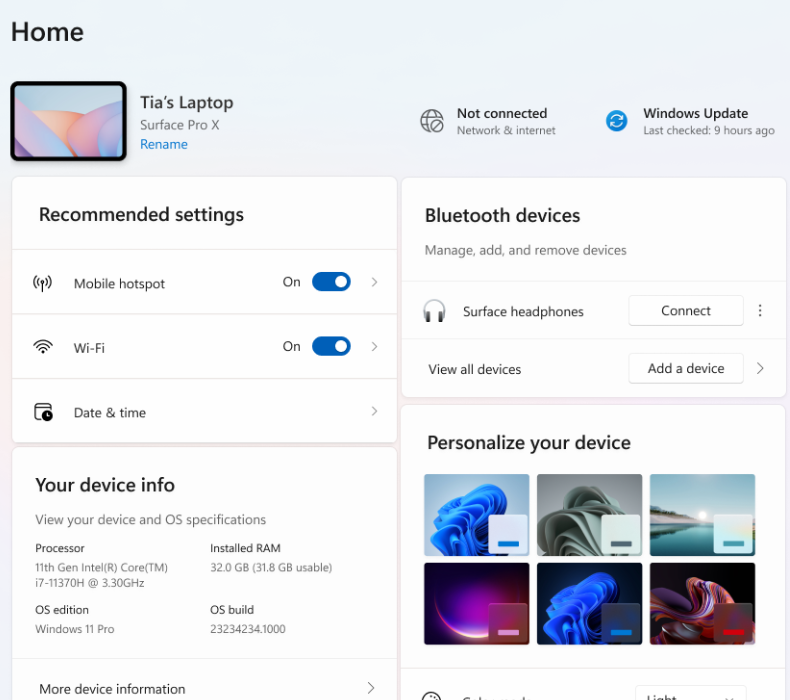Click the Wi-Fi label
The height and width of the screenshot is (700, 790).
click(89, 348)
